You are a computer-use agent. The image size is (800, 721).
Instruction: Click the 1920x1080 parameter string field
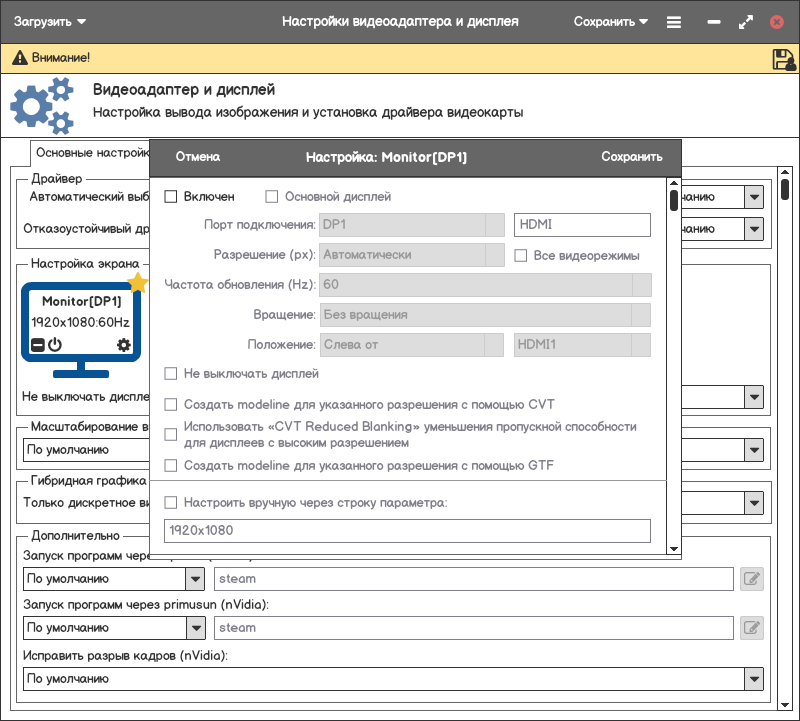[407, 531]
